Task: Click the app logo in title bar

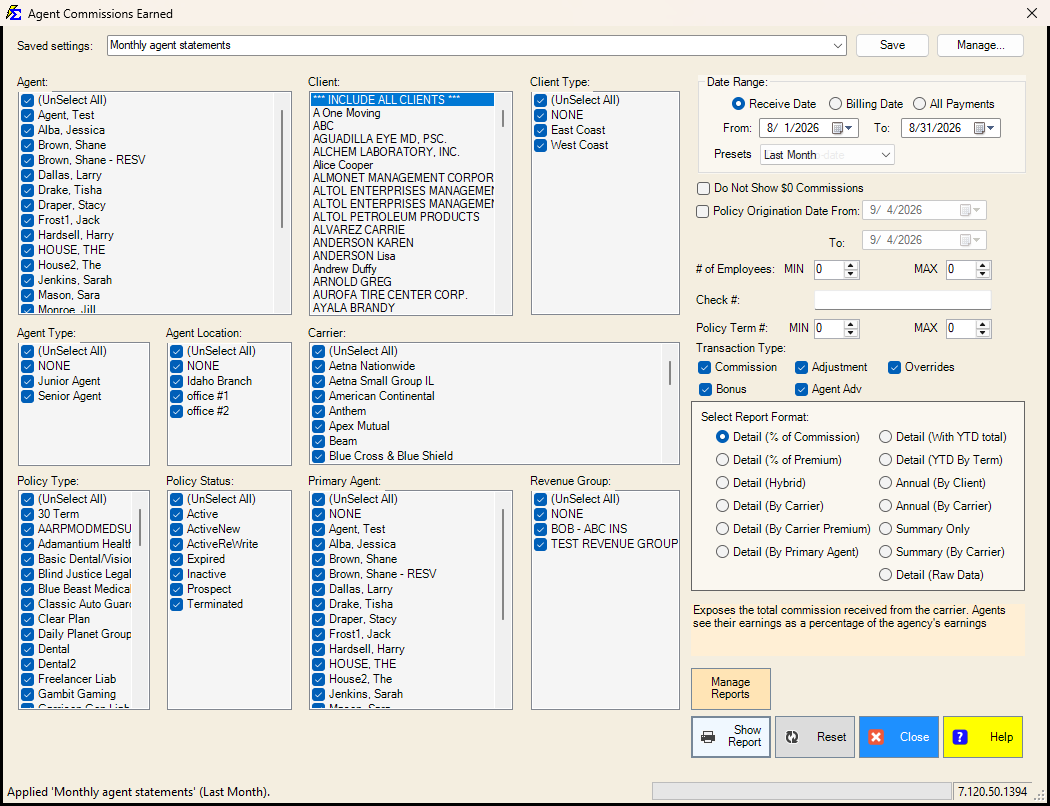Action: coord(13,13)
